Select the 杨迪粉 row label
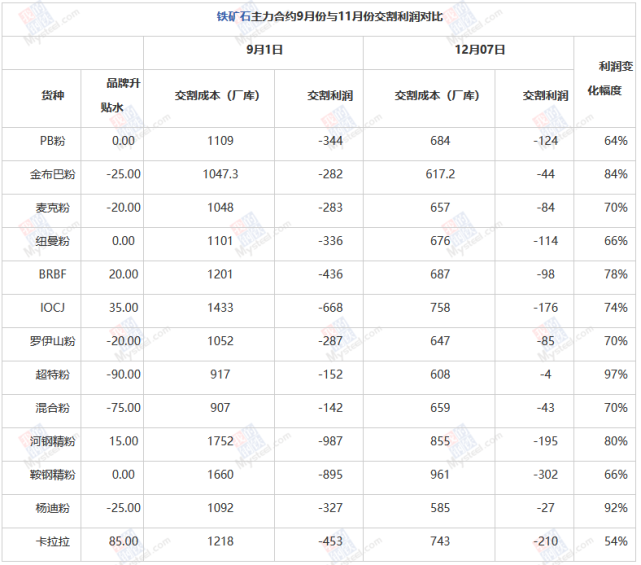Image resolution: width=641 pixels, height=565 pixels. pos(52,508)
